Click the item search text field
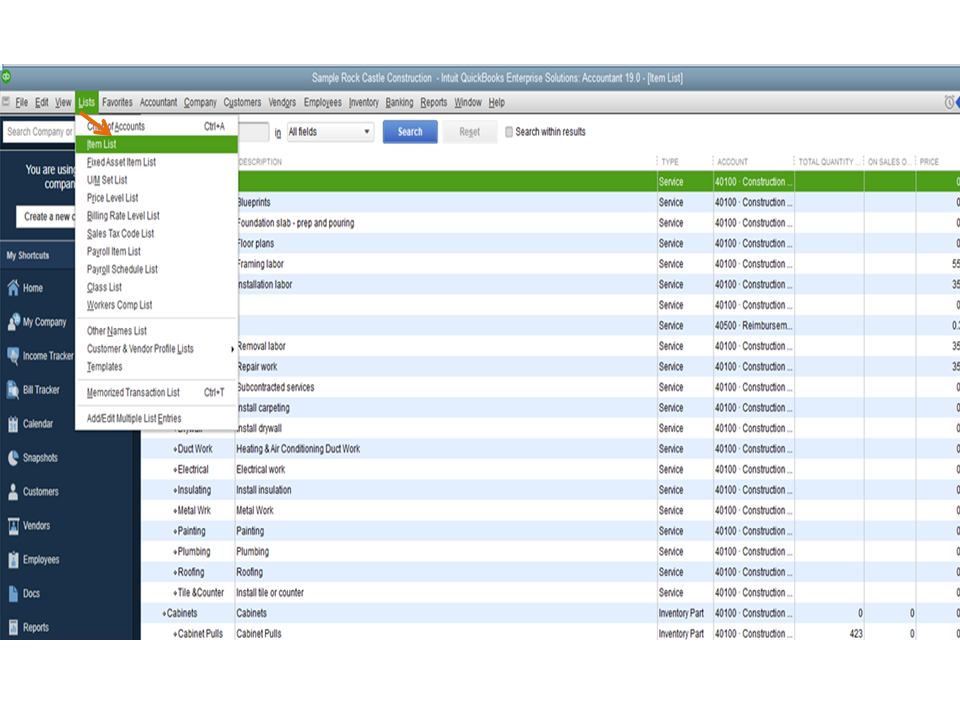 pos(253,132)
